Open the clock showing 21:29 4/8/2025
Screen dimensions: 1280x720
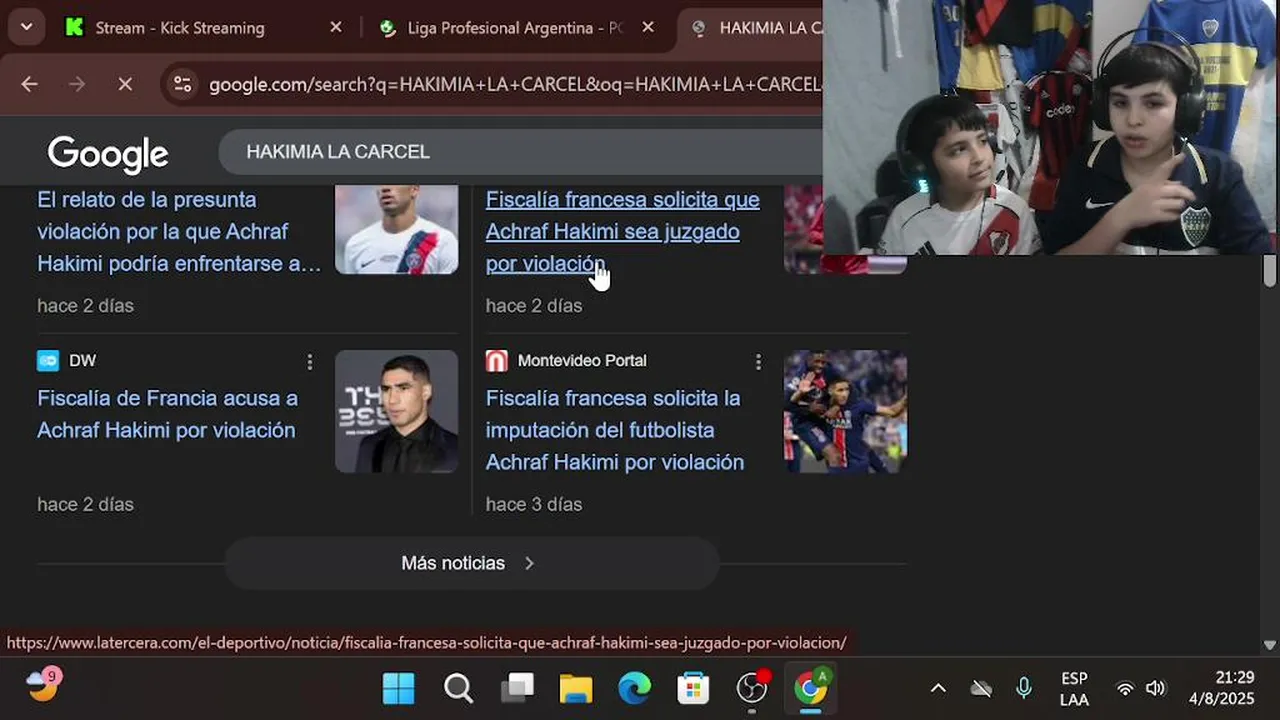pyautogui.click(x=1221, y=688)
